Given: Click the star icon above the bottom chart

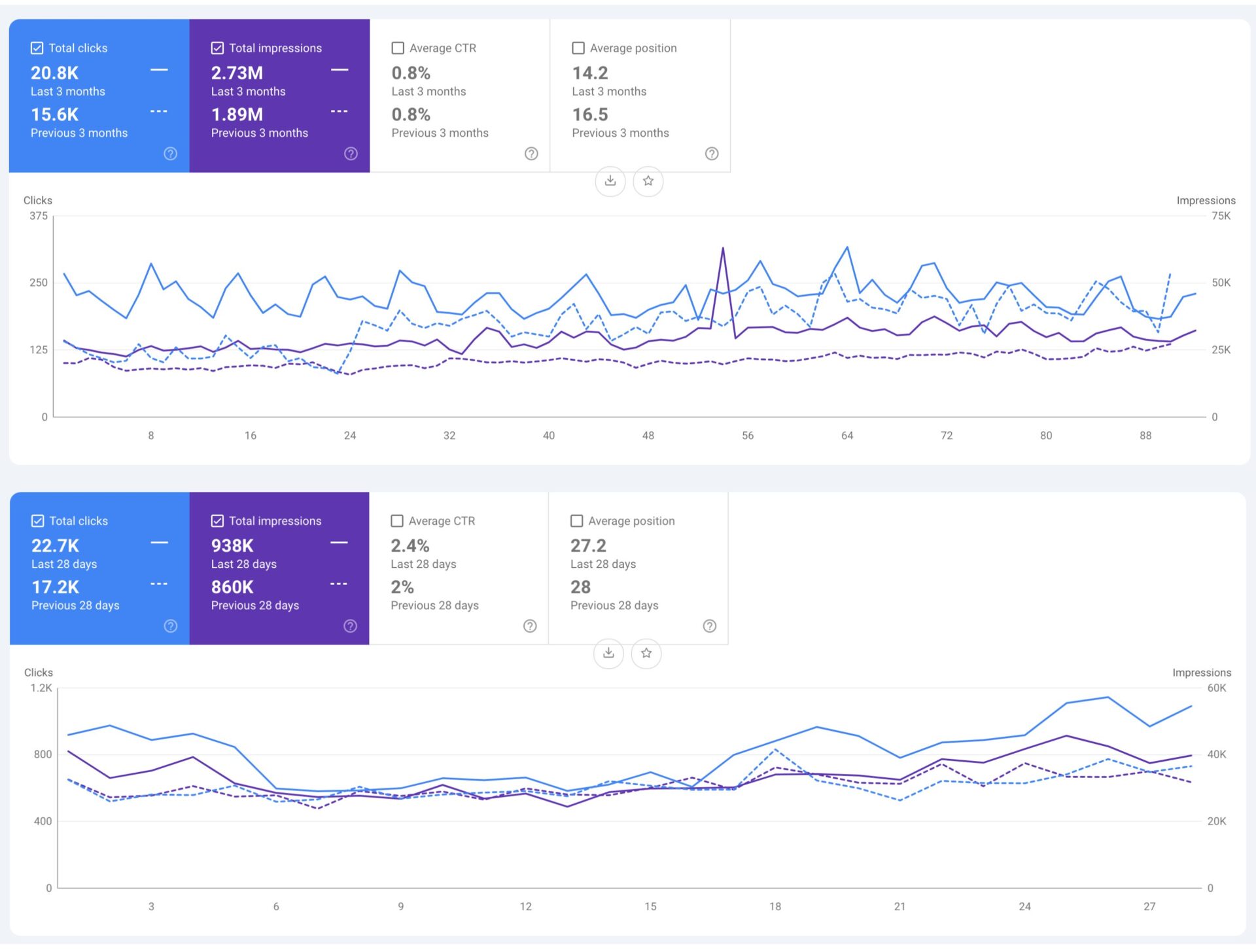Looking at the screenshot, I should pyautogui.click(x=646, y=654).
